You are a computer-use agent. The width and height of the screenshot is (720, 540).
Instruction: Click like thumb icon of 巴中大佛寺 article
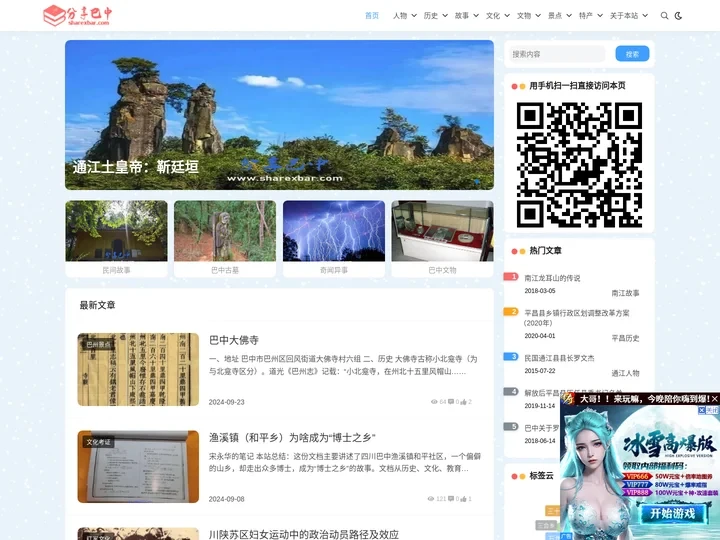(463, 402)
